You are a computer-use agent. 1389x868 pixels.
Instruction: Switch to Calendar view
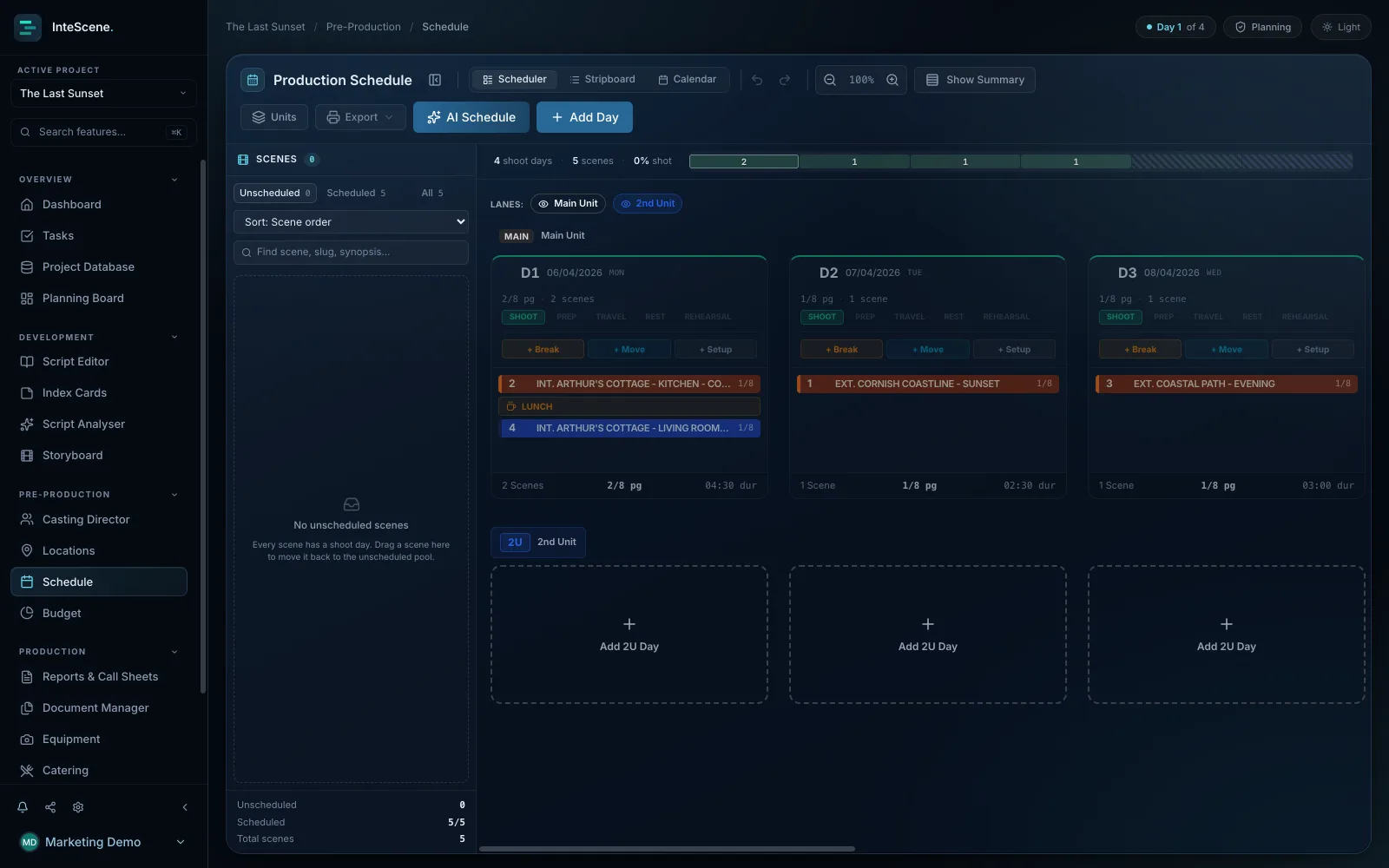(x=688, y=80)
